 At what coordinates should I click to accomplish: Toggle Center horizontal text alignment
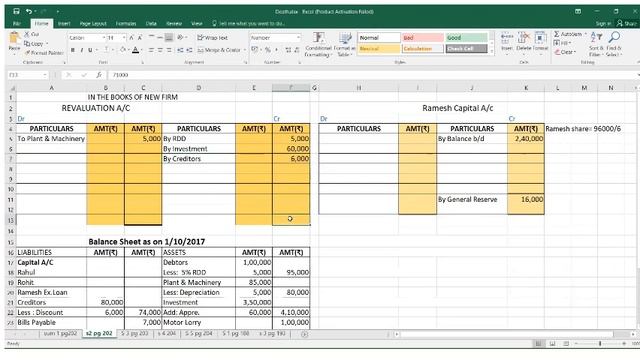160,50
